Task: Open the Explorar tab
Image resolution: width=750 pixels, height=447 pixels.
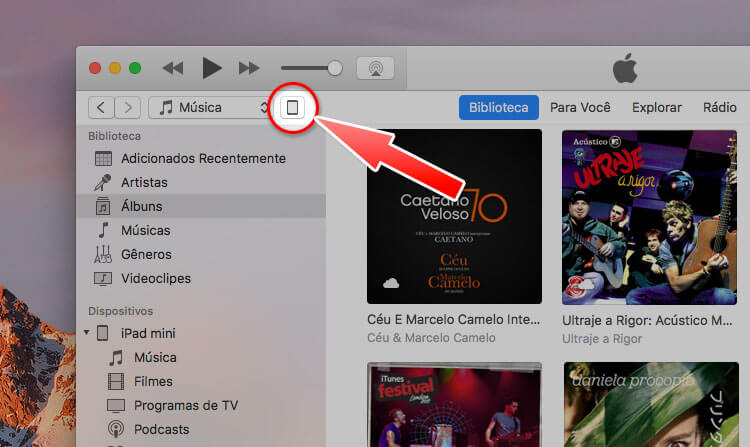Action: point(657,108)
